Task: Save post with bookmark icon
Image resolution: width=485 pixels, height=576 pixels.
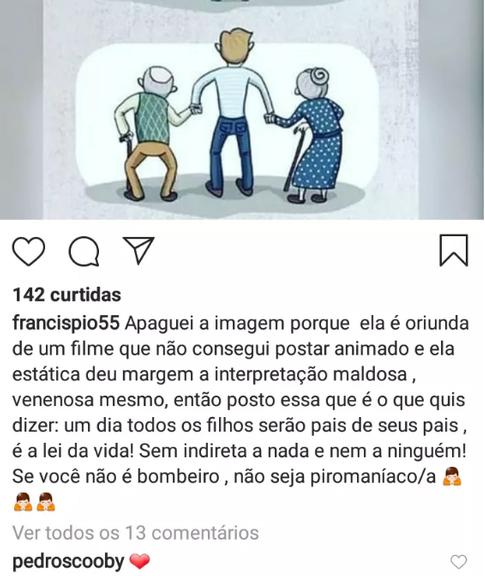Action: (x=454, y=250)
